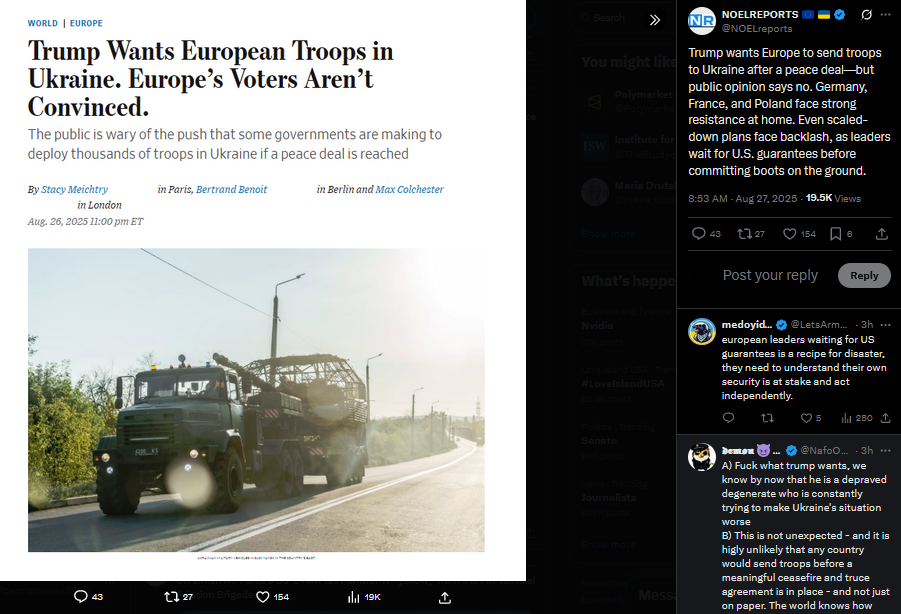
Task: Reply icon with 43 in right panel
Action: coord(698,233)
